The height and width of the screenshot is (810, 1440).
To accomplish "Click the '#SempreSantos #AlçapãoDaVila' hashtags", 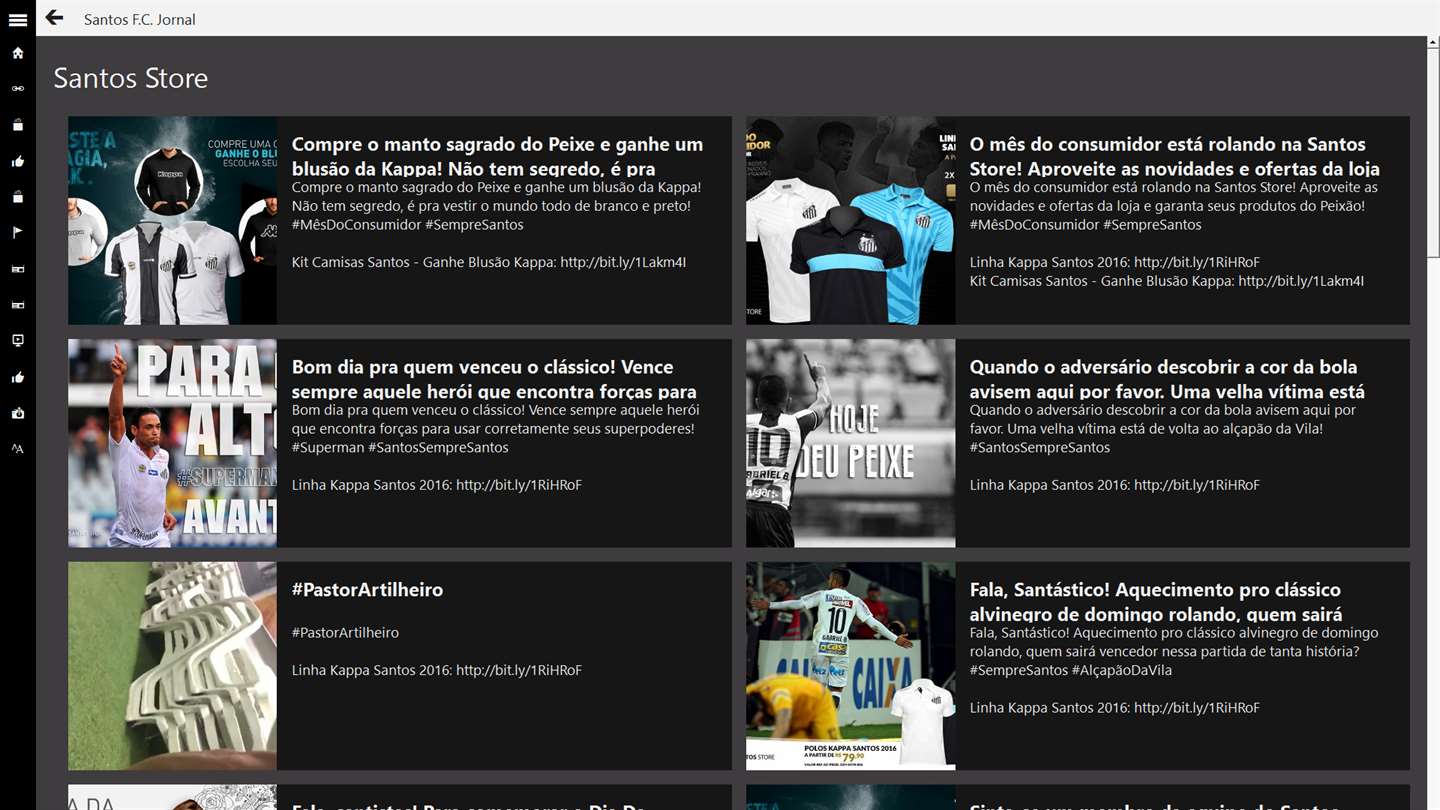I will click(x=1071, y=671).
